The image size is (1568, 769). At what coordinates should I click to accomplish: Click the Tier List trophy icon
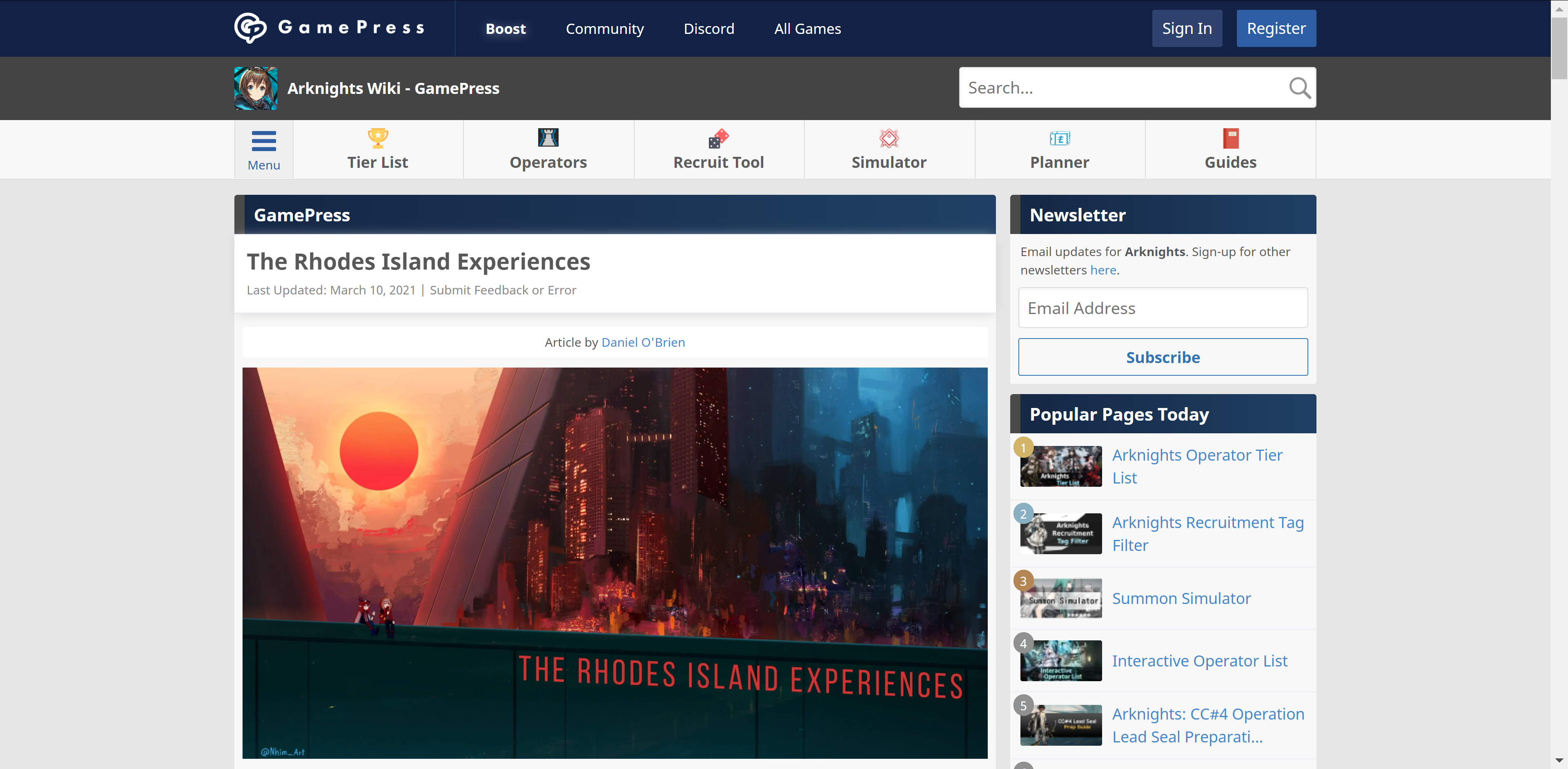[x=377, y=138]
